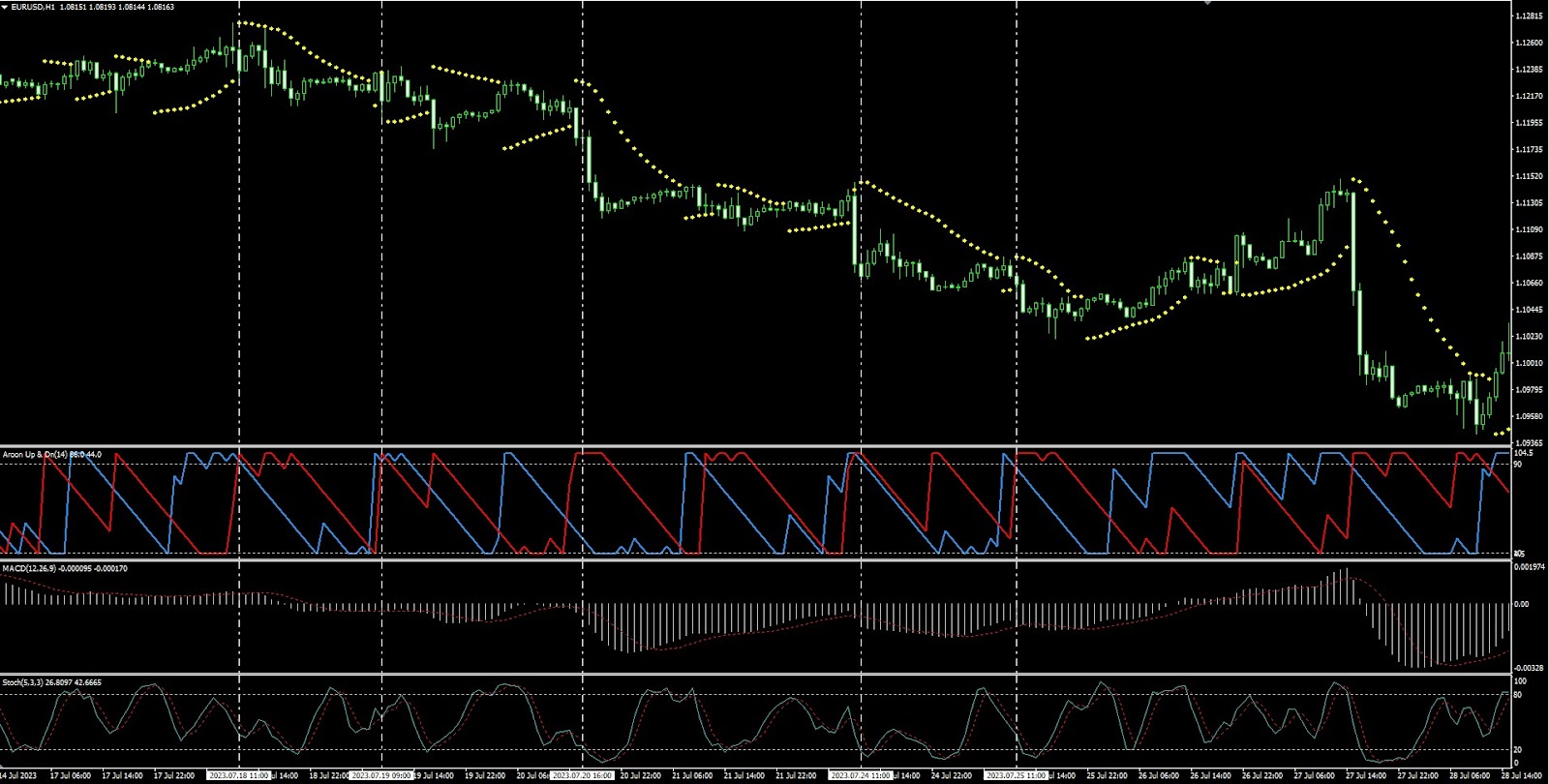Click the 20 Jul 22:00 time axis label
The height and width of the screenshot is (784, 1549).
coord(640,775)
